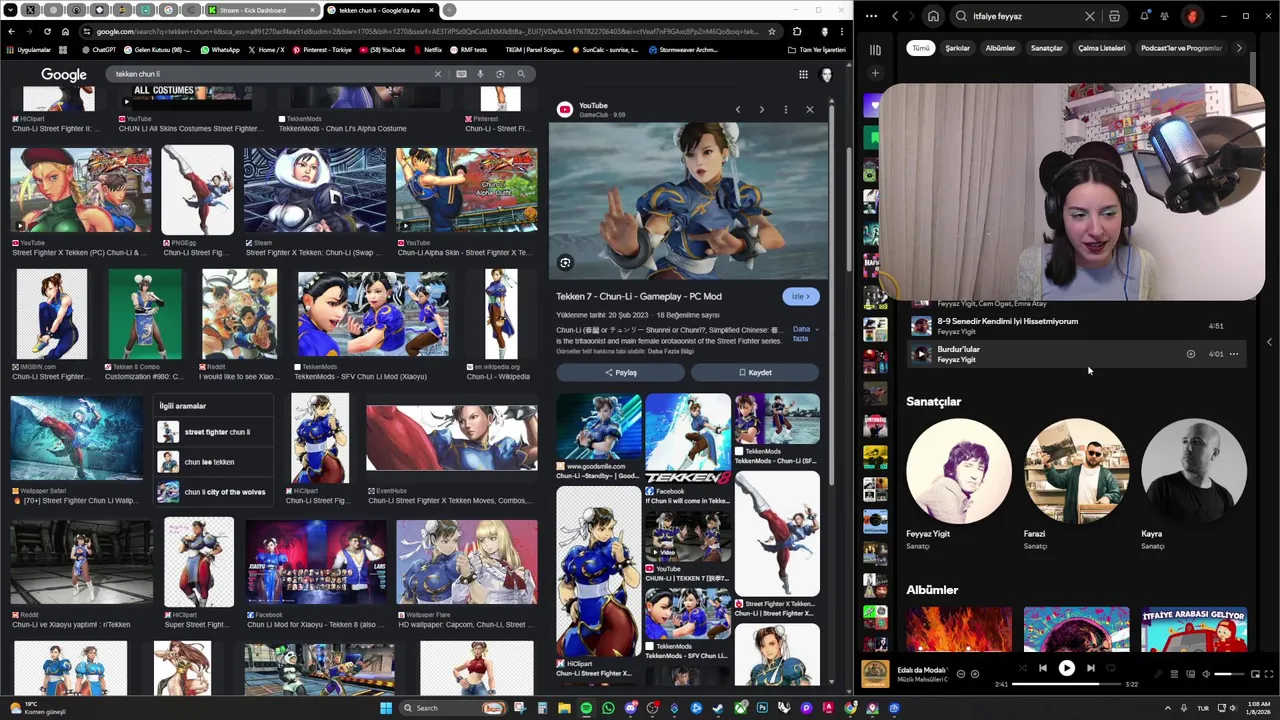Create new playlist with plus icon

pos(875,73)
